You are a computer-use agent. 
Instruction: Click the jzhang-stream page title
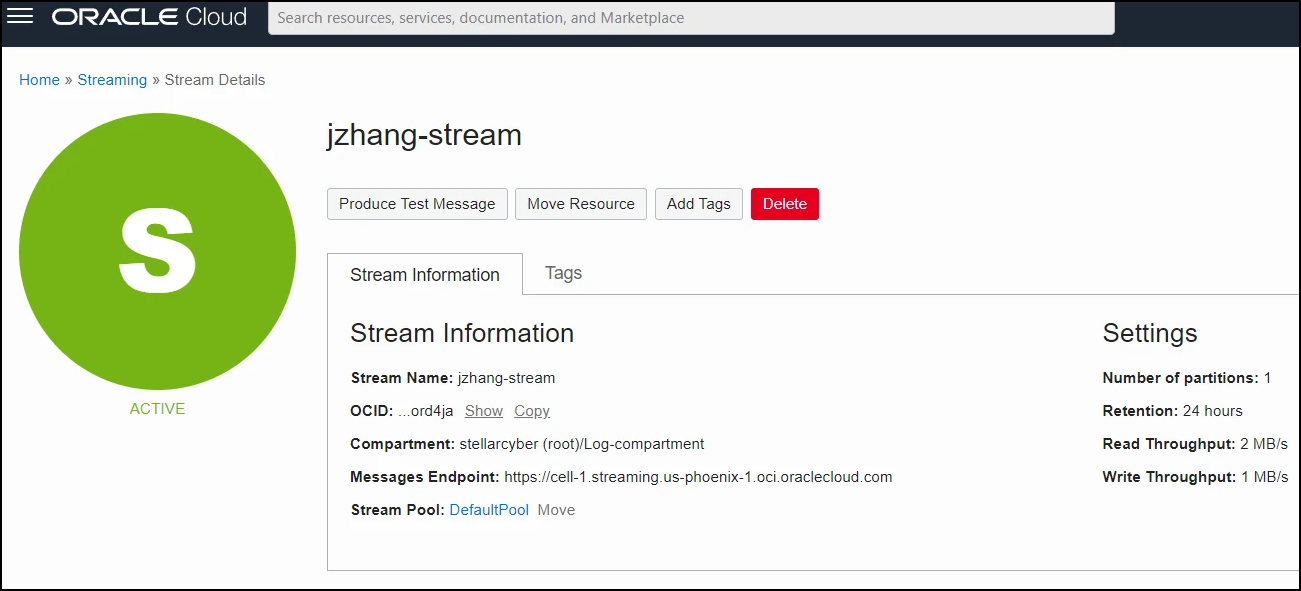coord(424,135)
